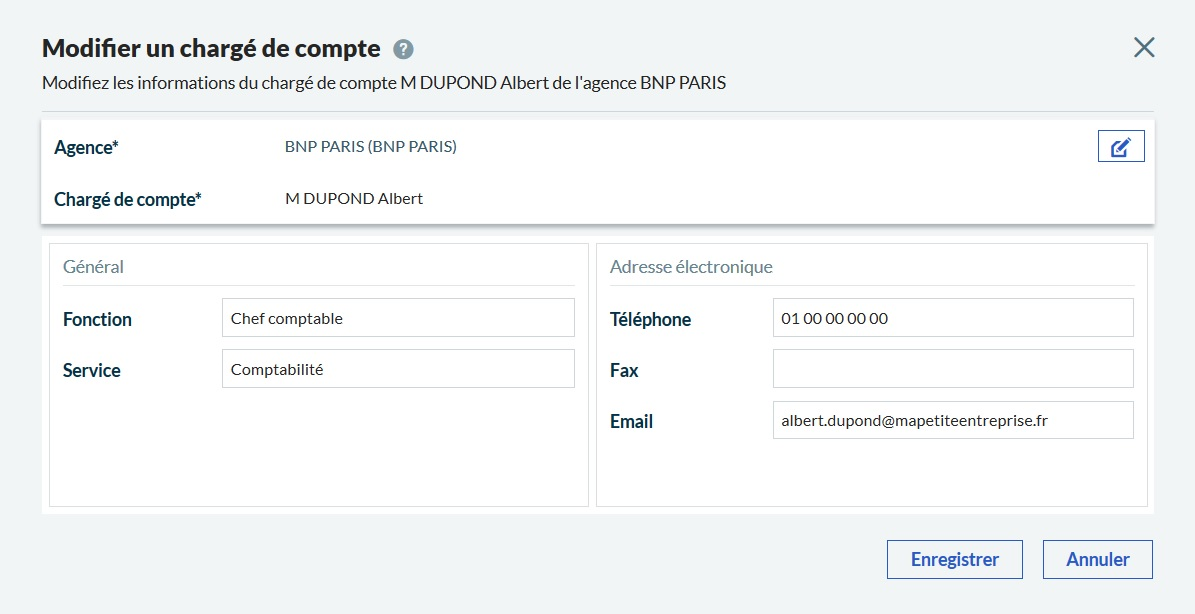Click the BNP PARIS (BNP PARIS) agency value
This screenshot has height=614, width=1195.
[x=370, y=147]
